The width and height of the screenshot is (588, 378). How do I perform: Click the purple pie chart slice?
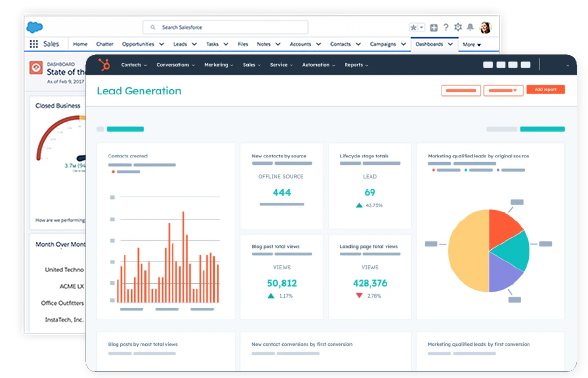point(502,274)
